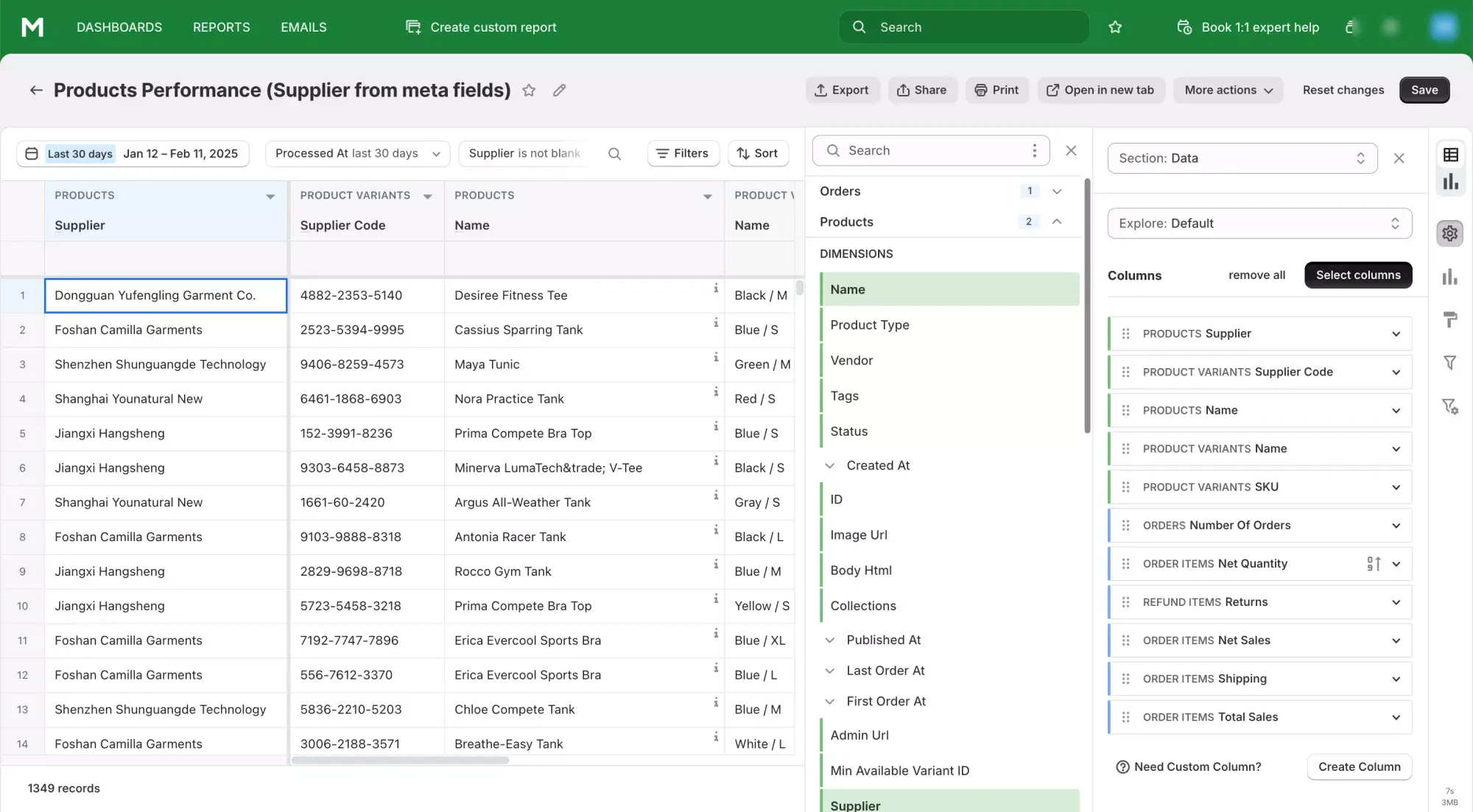Open the More actions dropdown

[x=1228, y=90]
